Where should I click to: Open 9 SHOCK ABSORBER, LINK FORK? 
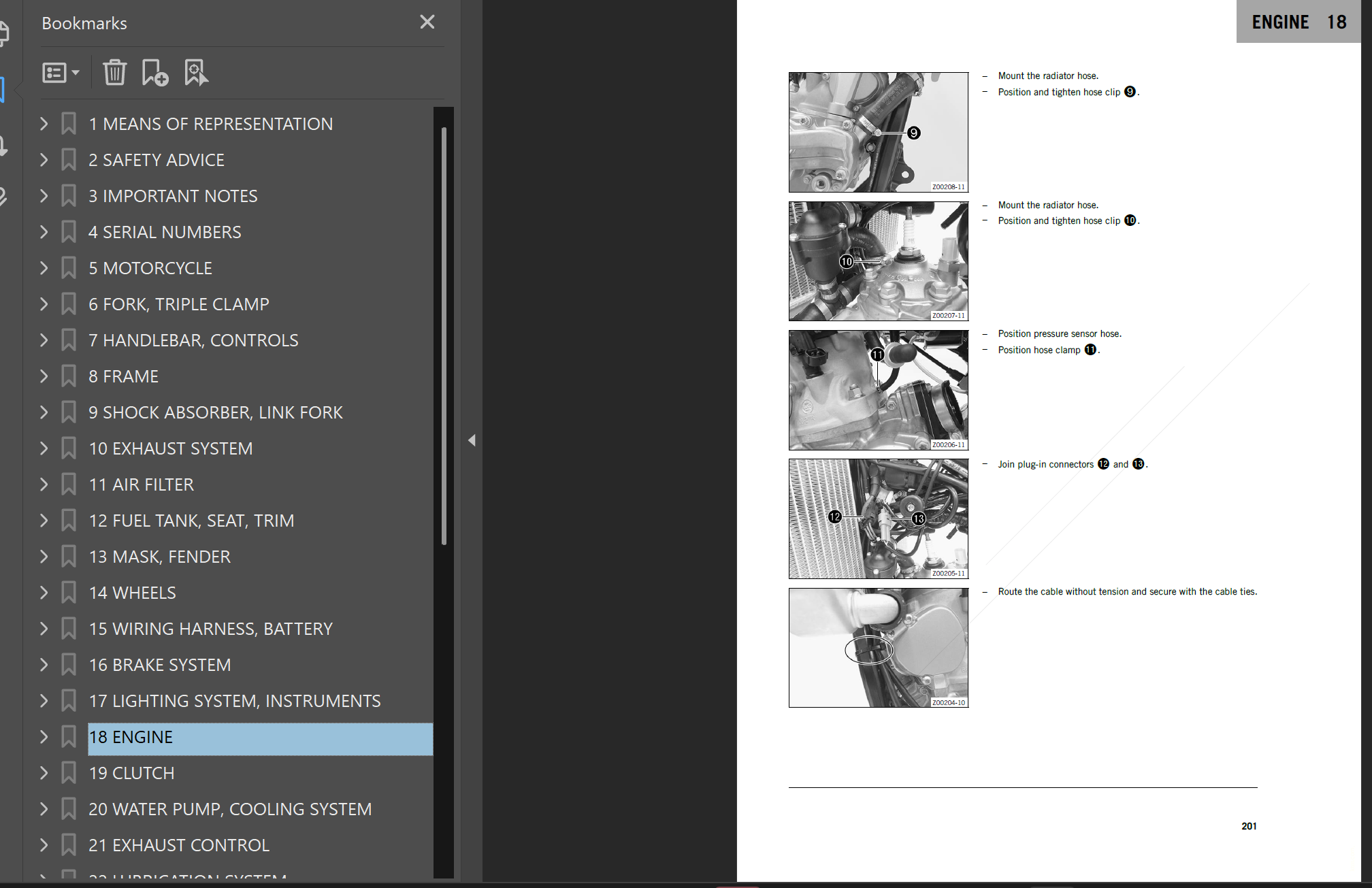[216, 412]
